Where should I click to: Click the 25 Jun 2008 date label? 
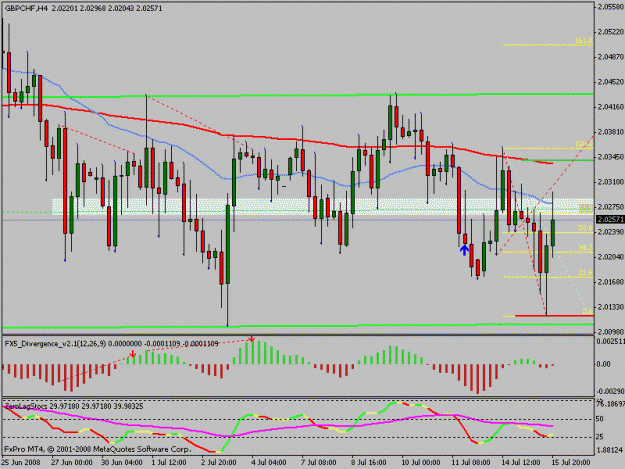[x=21, y=462]
